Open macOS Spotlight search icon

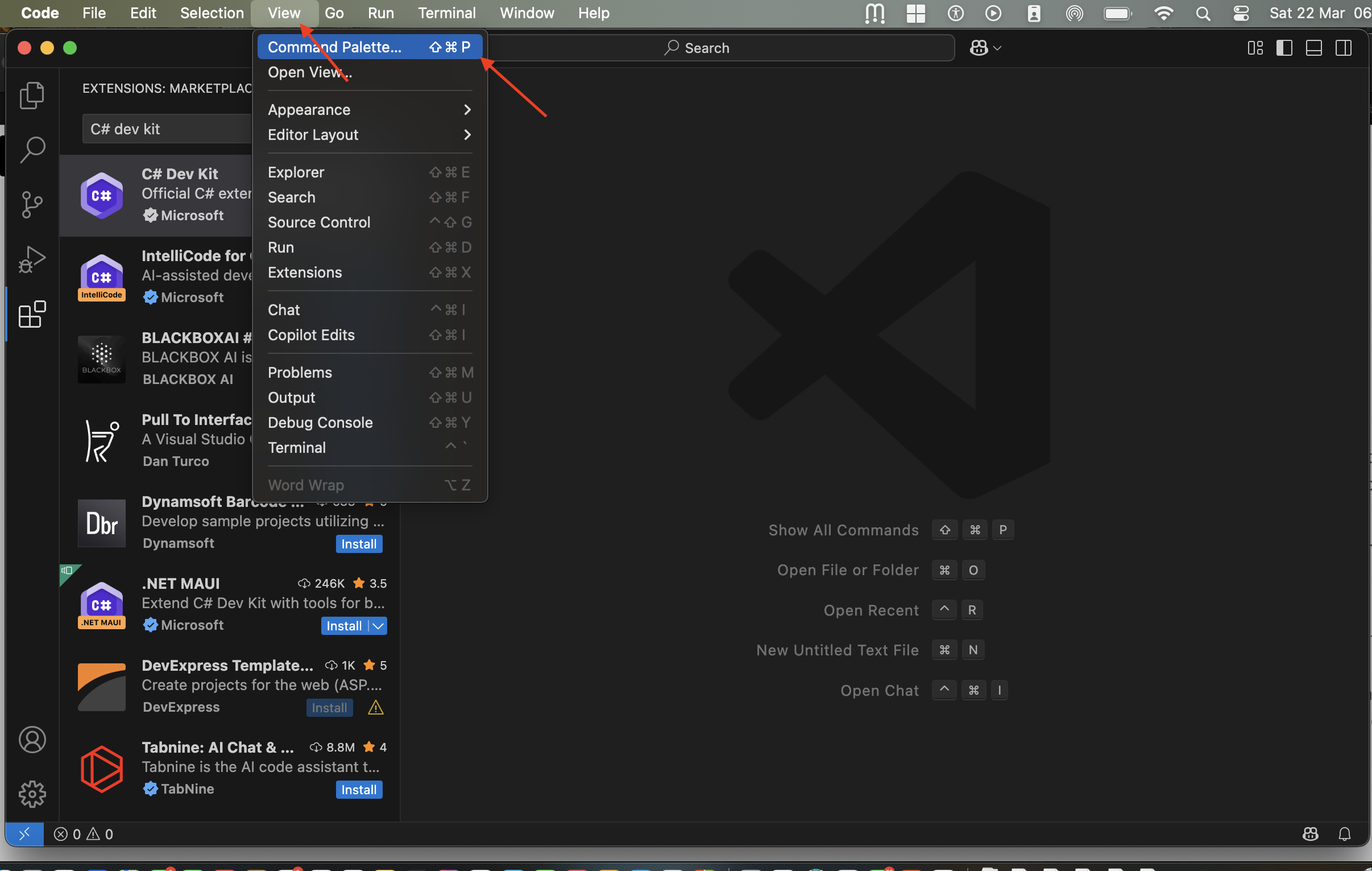coord(1202,14)
